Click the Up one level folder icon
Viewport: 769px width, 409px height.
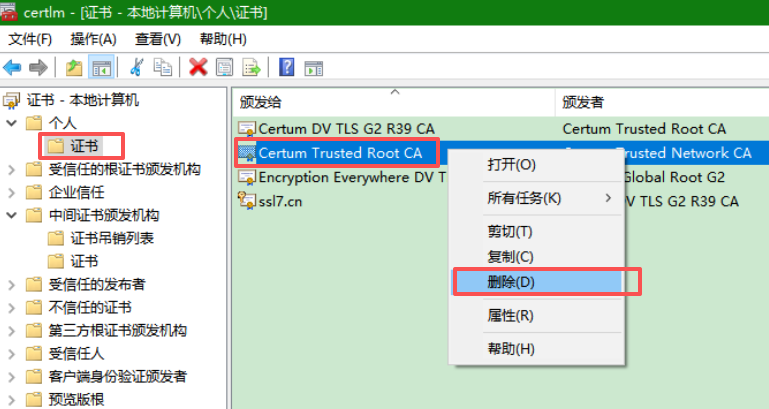73,67
